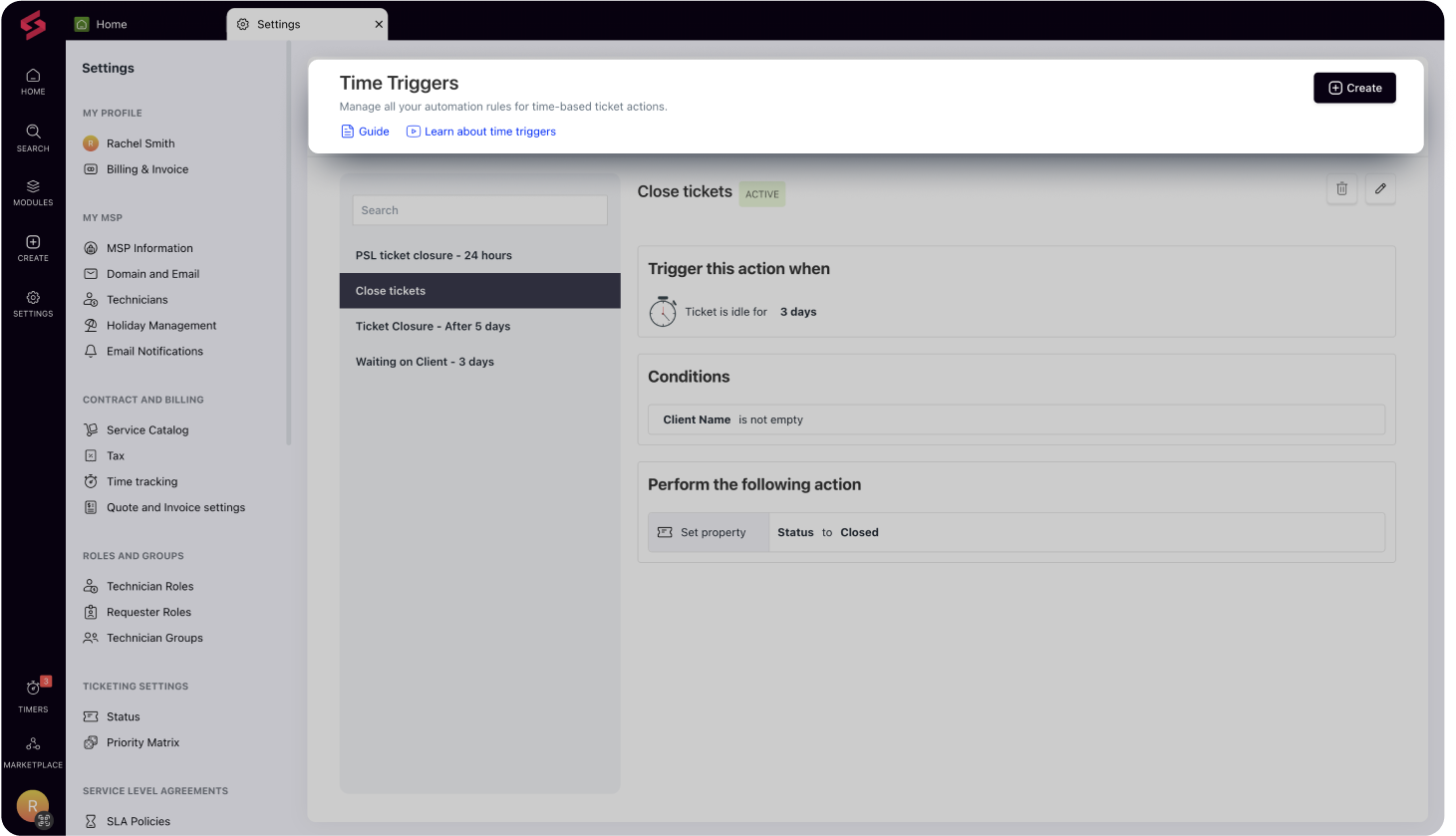Click the trigger list search field
Screen dimensions: 1456x836
[479, 210]
